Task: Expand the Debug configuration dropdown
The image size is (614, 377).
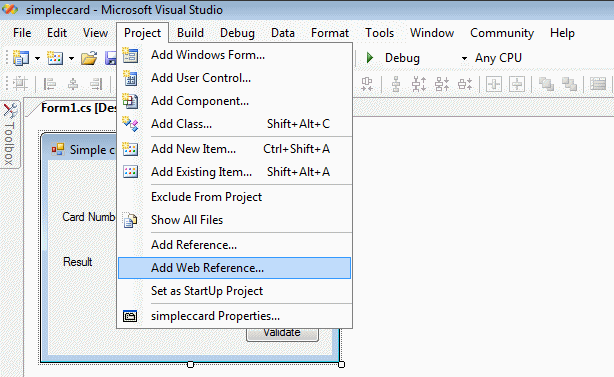Action: (464, 58)
